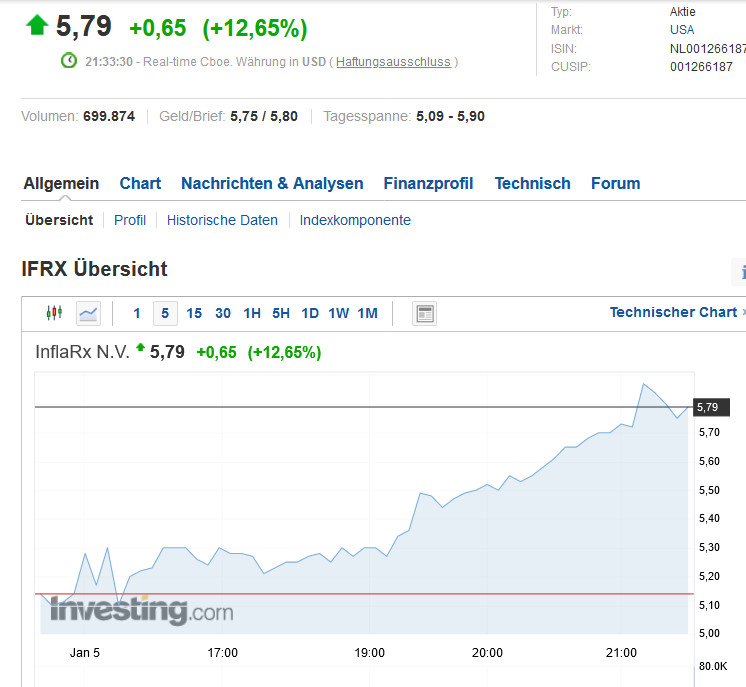746x687 pixels.
Task: Click the Investing.com watermark logo
Action: pos(141,609)
